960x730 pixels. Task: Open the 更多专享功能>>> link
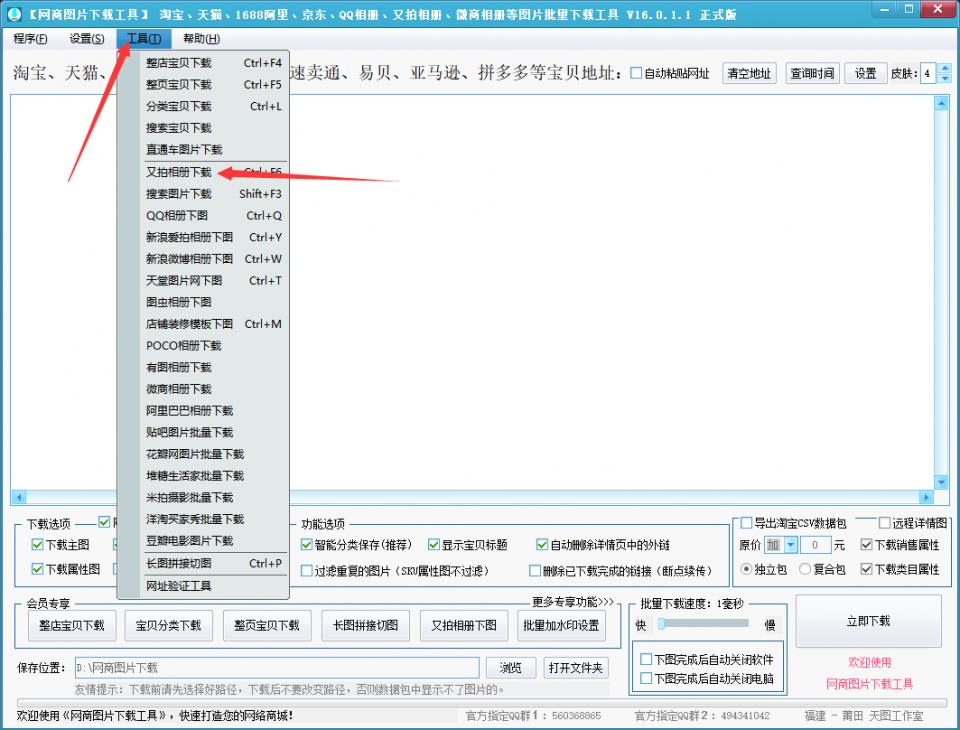click(571, 601)
